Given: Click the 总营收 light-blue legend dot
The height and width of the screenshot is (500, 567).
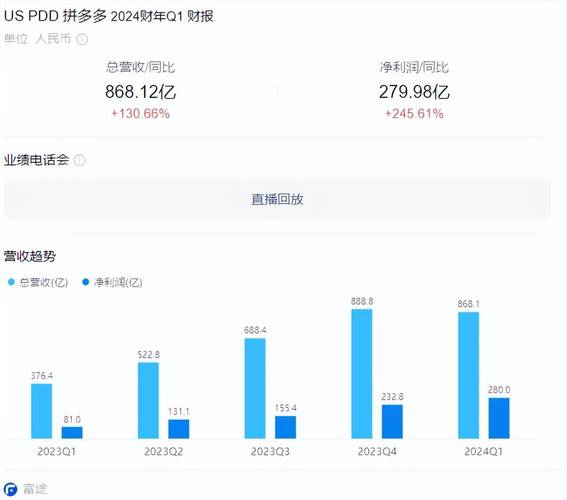Looking at the screenshot, I should 11,282.
